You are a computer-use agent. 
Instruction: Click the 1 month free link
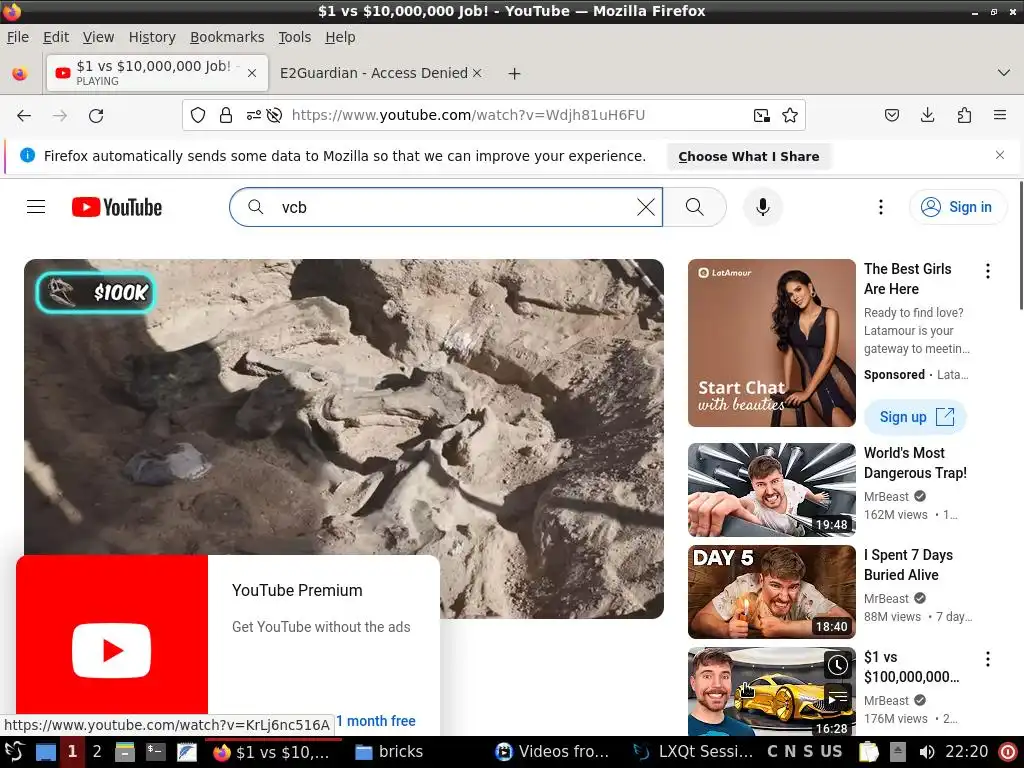click(376, 721)
